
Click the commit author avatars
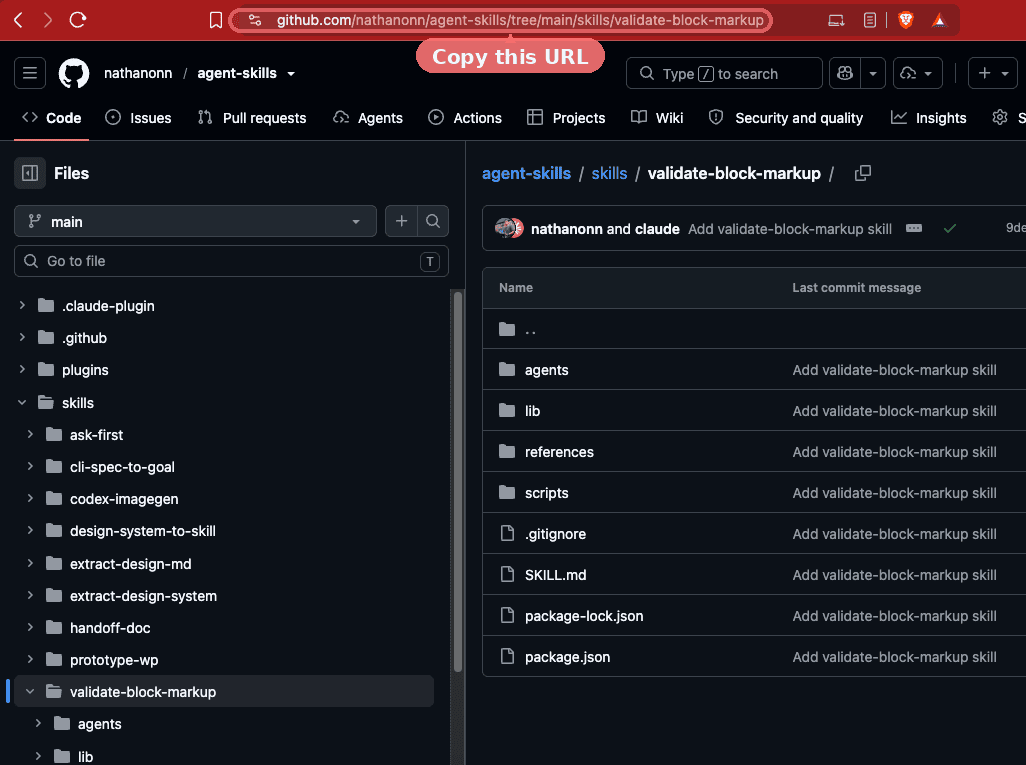click(509, 228)
